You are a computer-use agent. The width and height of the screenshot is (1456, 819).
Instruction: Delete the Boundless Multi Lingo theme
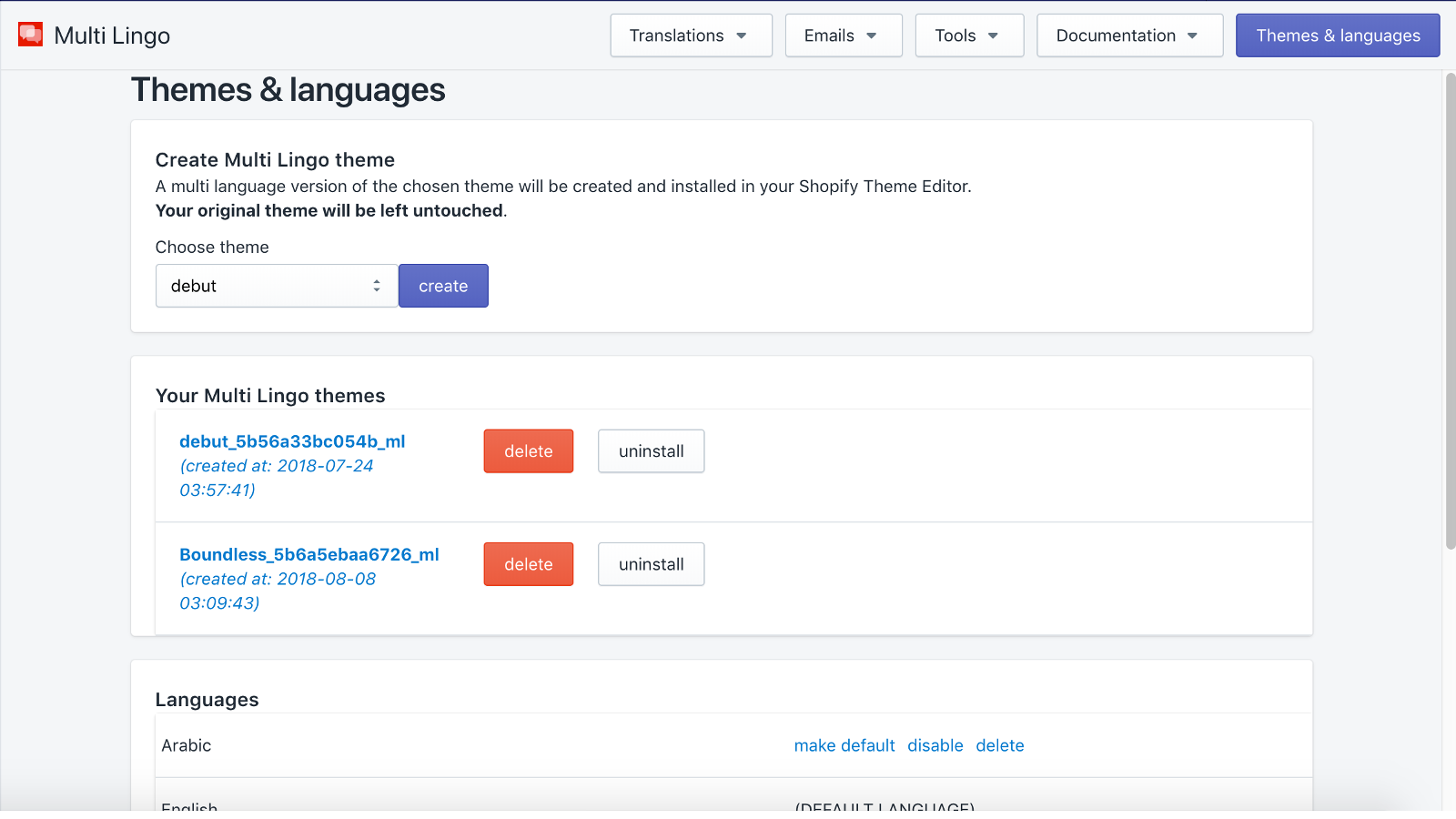point(528,563)
